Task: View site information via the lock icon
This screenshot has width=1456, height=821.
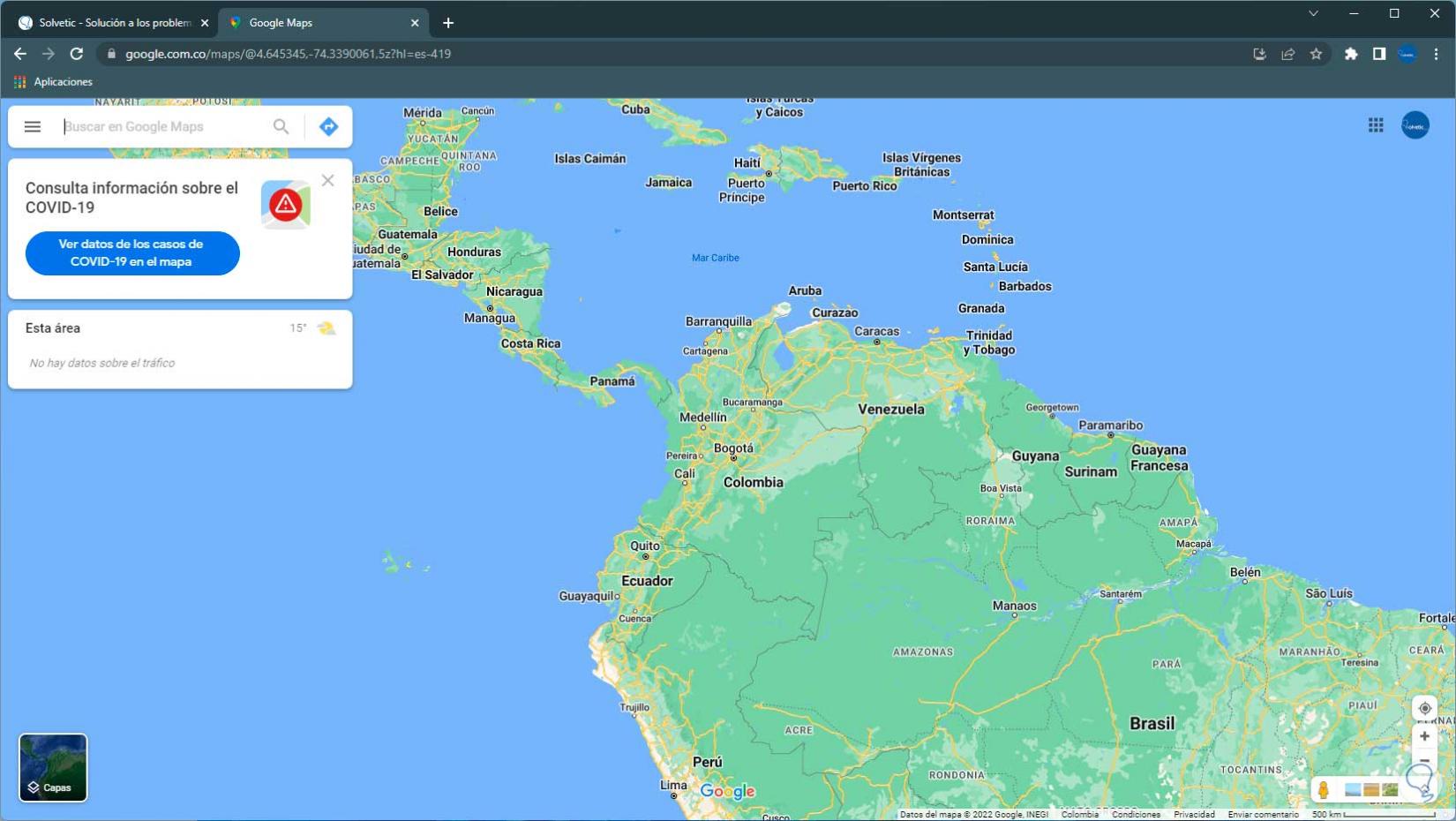Action: [111, 54]
